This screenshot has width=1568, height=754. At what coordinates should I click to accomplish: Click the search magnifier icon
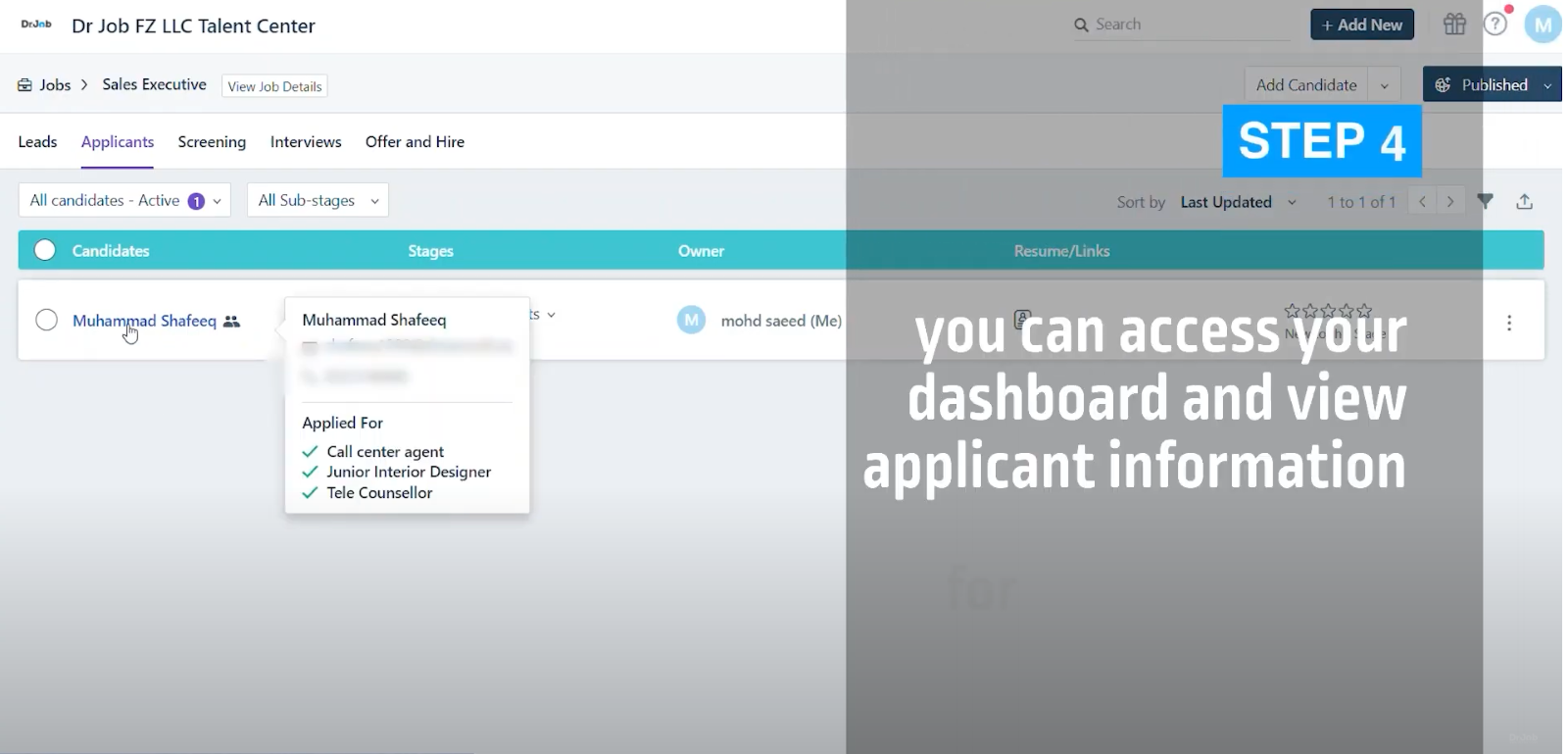point(1081,25)
